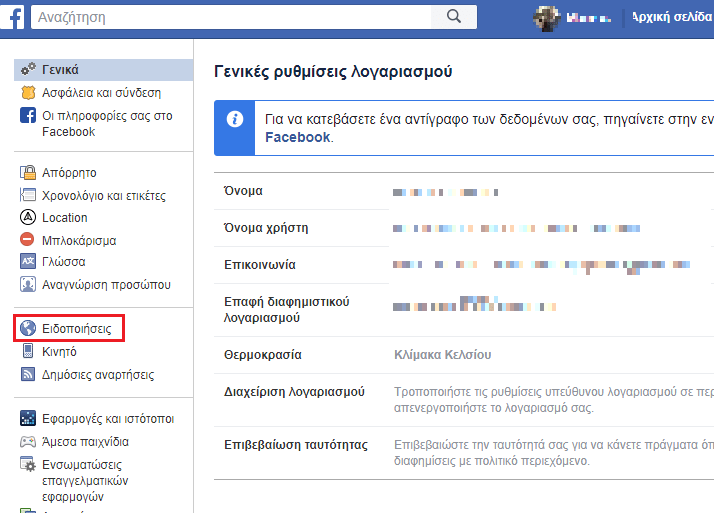
Task: Open Διαχείριση λογαριασμού row
Action: [464, 400]
